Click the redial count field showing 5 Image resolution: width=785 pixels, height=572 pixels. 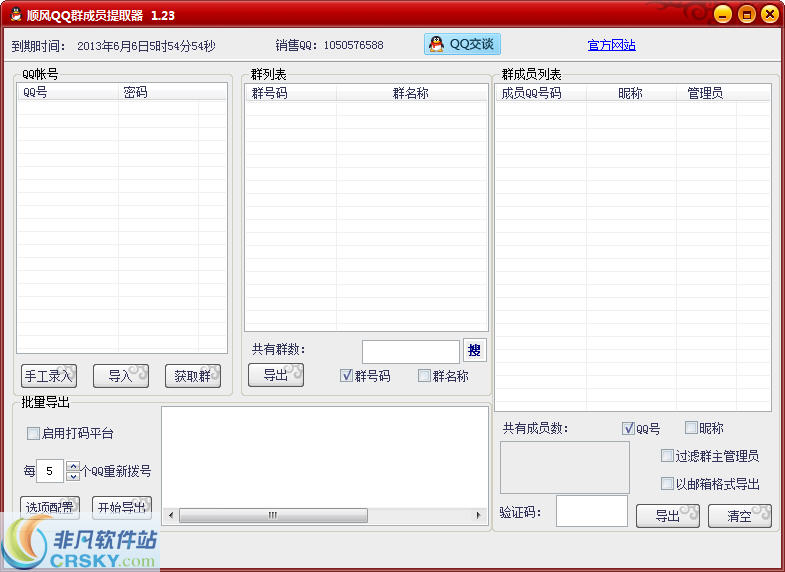[50, 471]
